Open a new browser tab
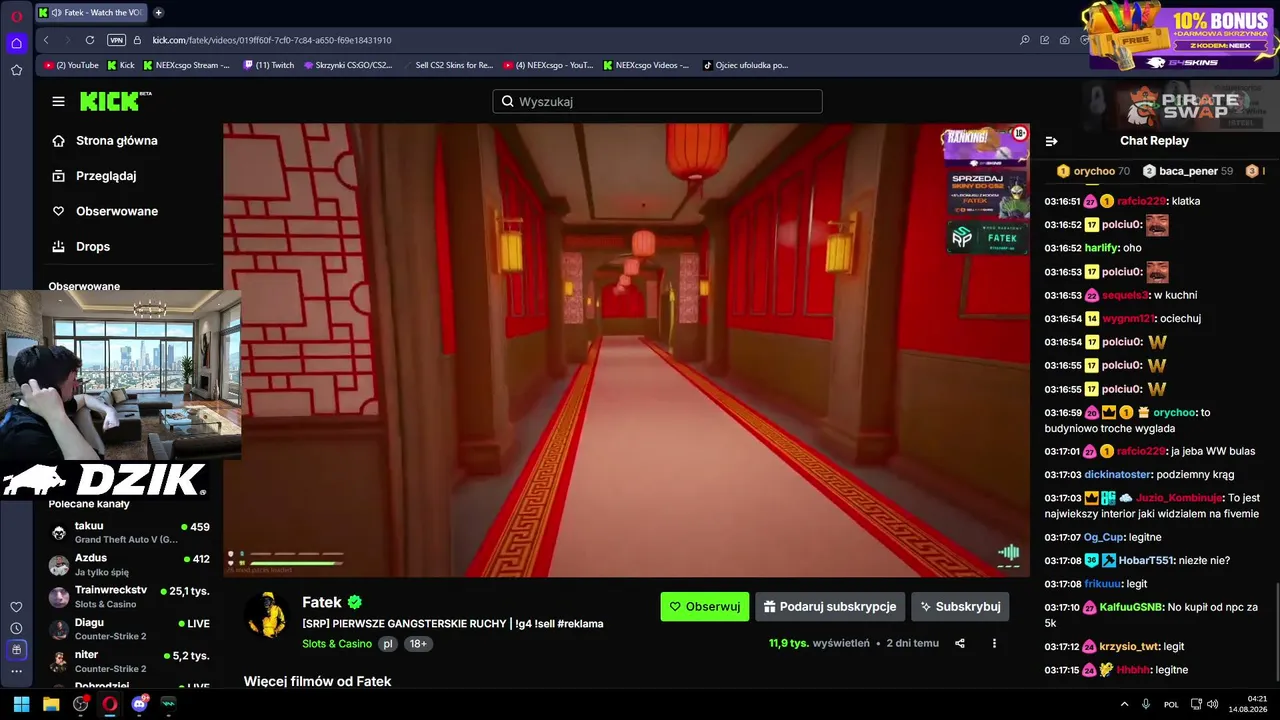 [158, 13]
